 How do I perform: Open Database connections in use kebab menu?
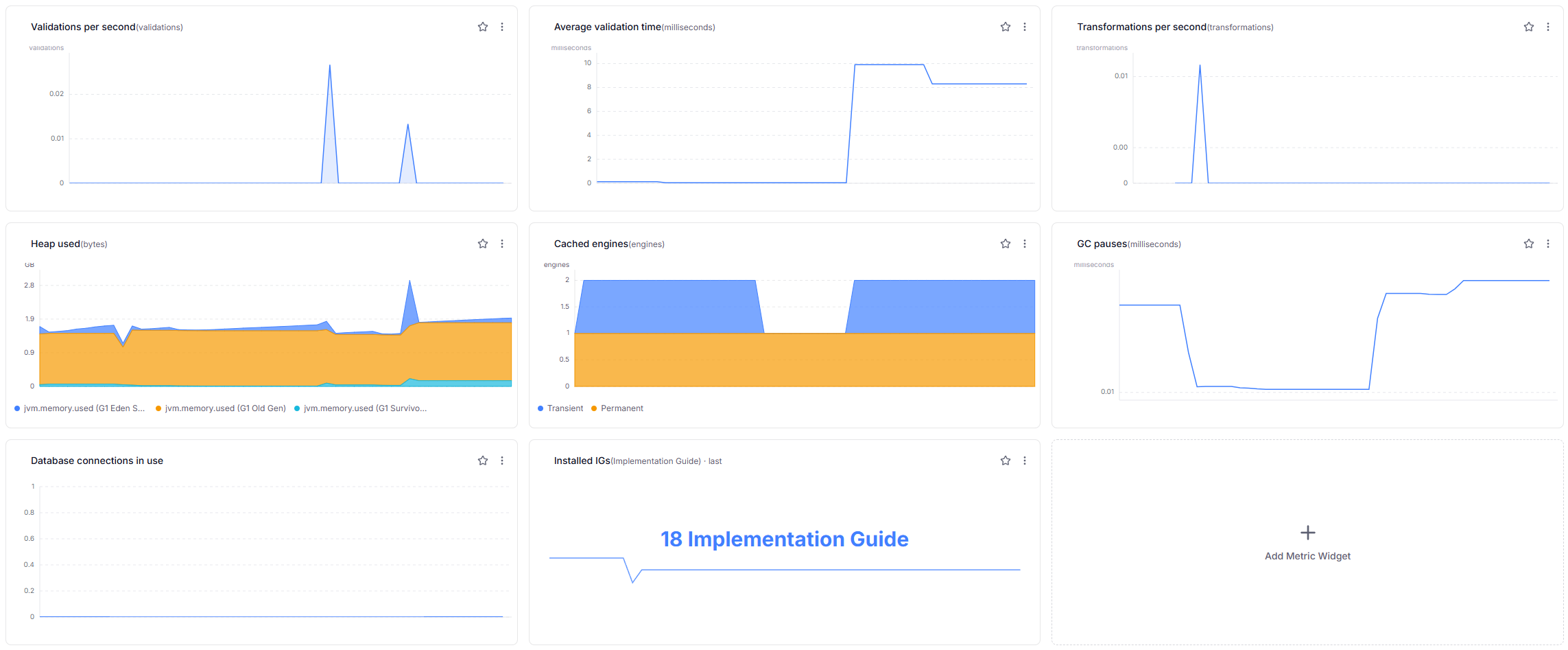502,461
